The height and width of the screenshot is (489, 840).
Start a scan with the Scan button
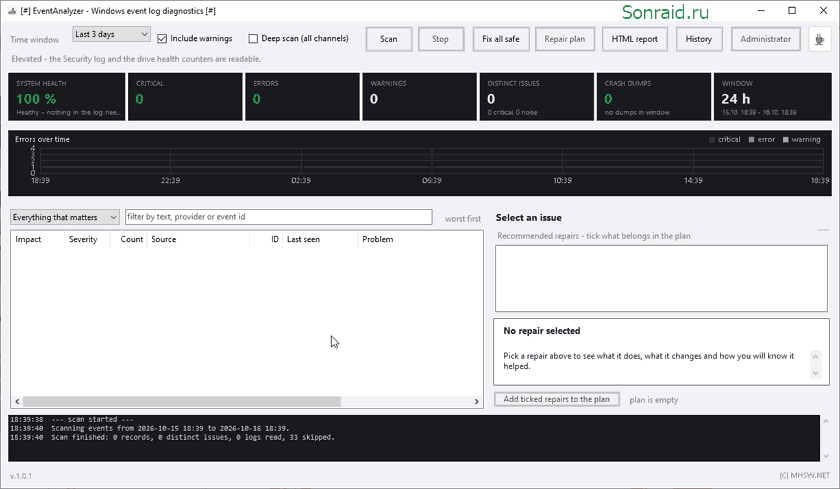[x=389, y=39]
